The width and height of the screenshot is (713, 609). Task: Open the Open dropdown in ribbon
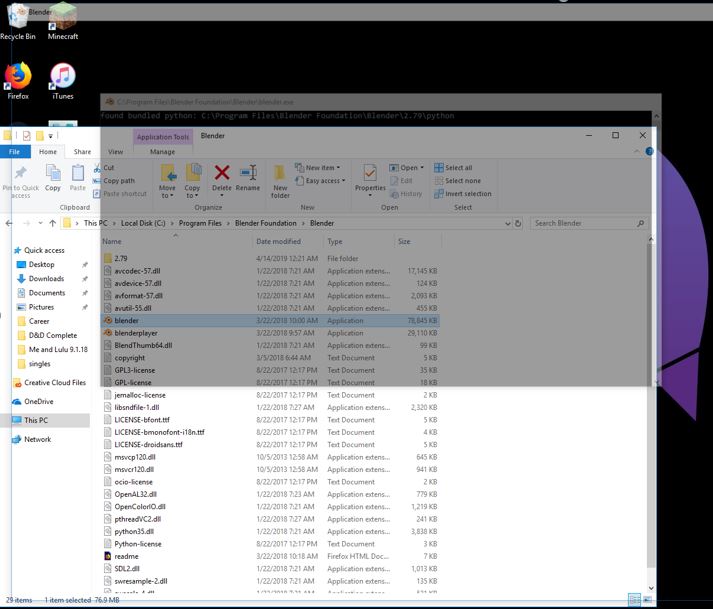[407, 168]
